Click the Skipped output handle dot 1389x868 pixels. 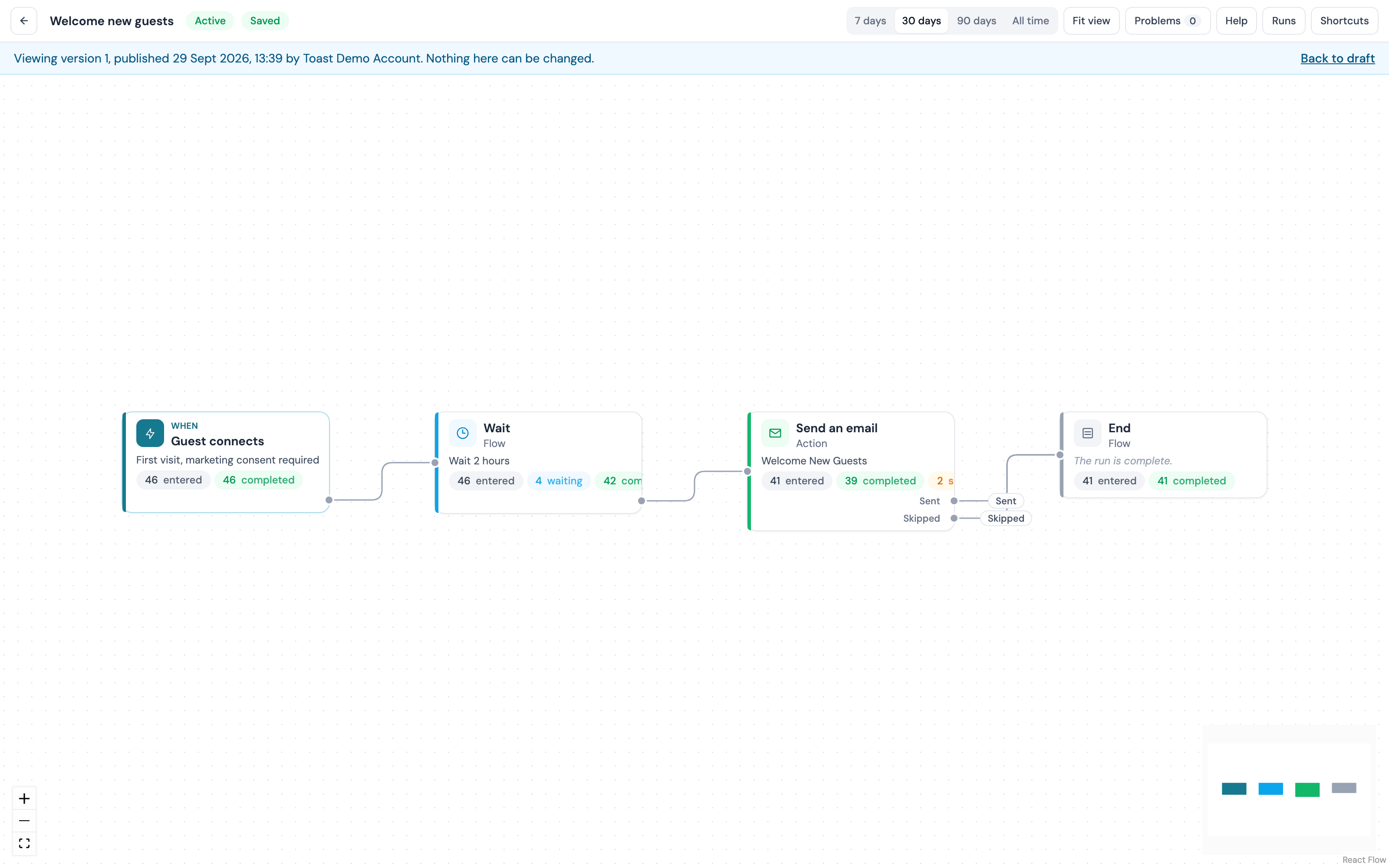(954, 518)
